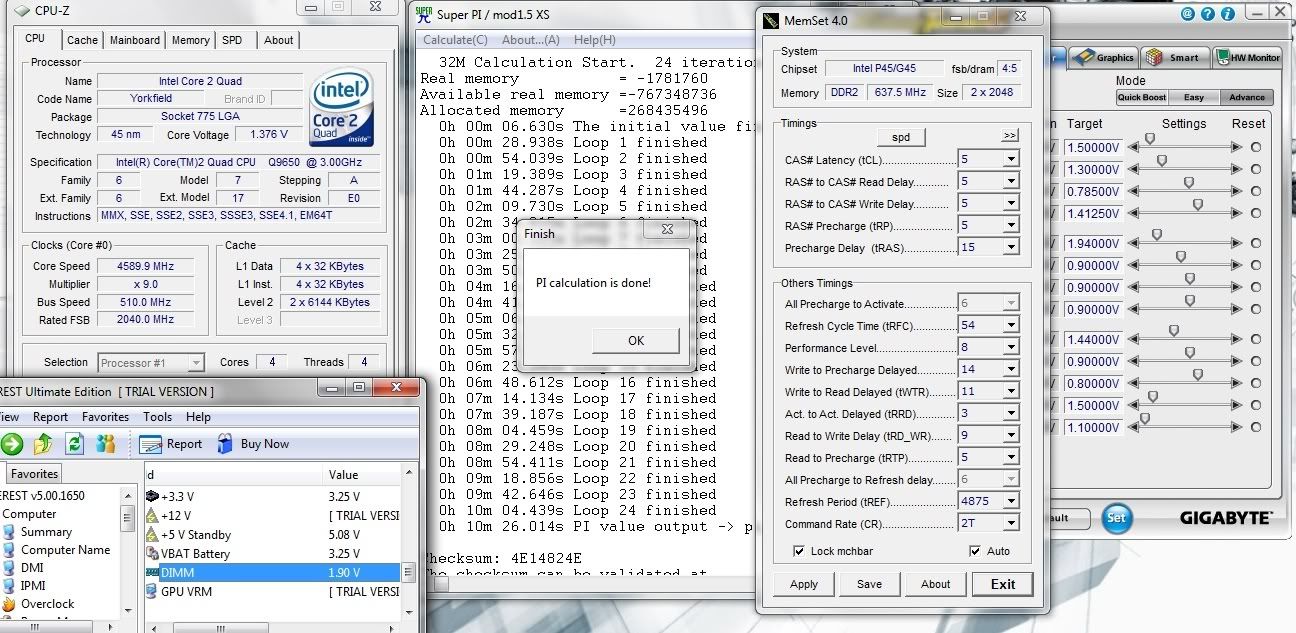Click the >> expand button in MemSet
Viewport: 1296px width, 633px height.
tap(1009, 136)
